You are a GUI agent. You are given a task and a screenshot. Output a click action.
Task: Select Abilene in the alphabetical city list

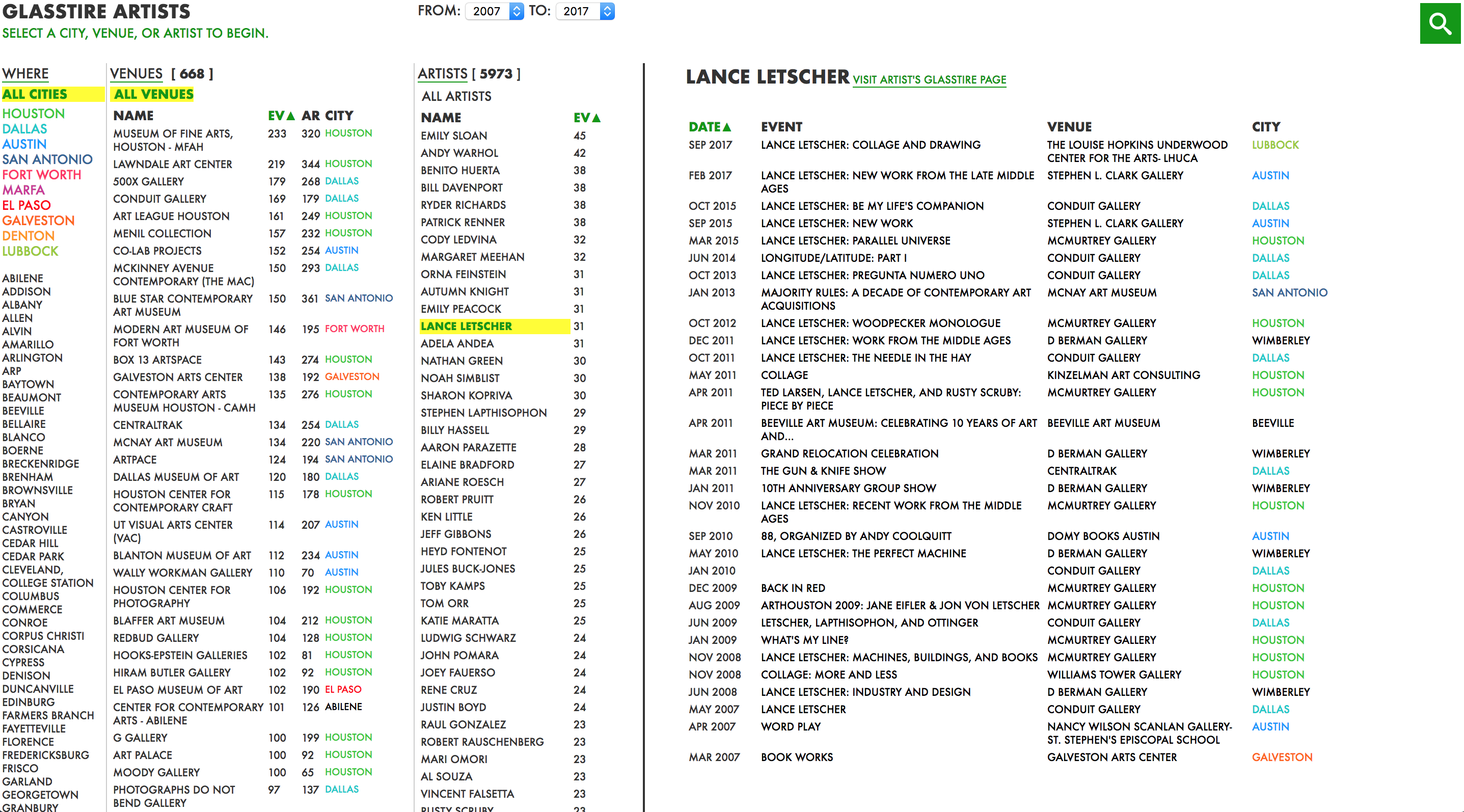[23, 279]
